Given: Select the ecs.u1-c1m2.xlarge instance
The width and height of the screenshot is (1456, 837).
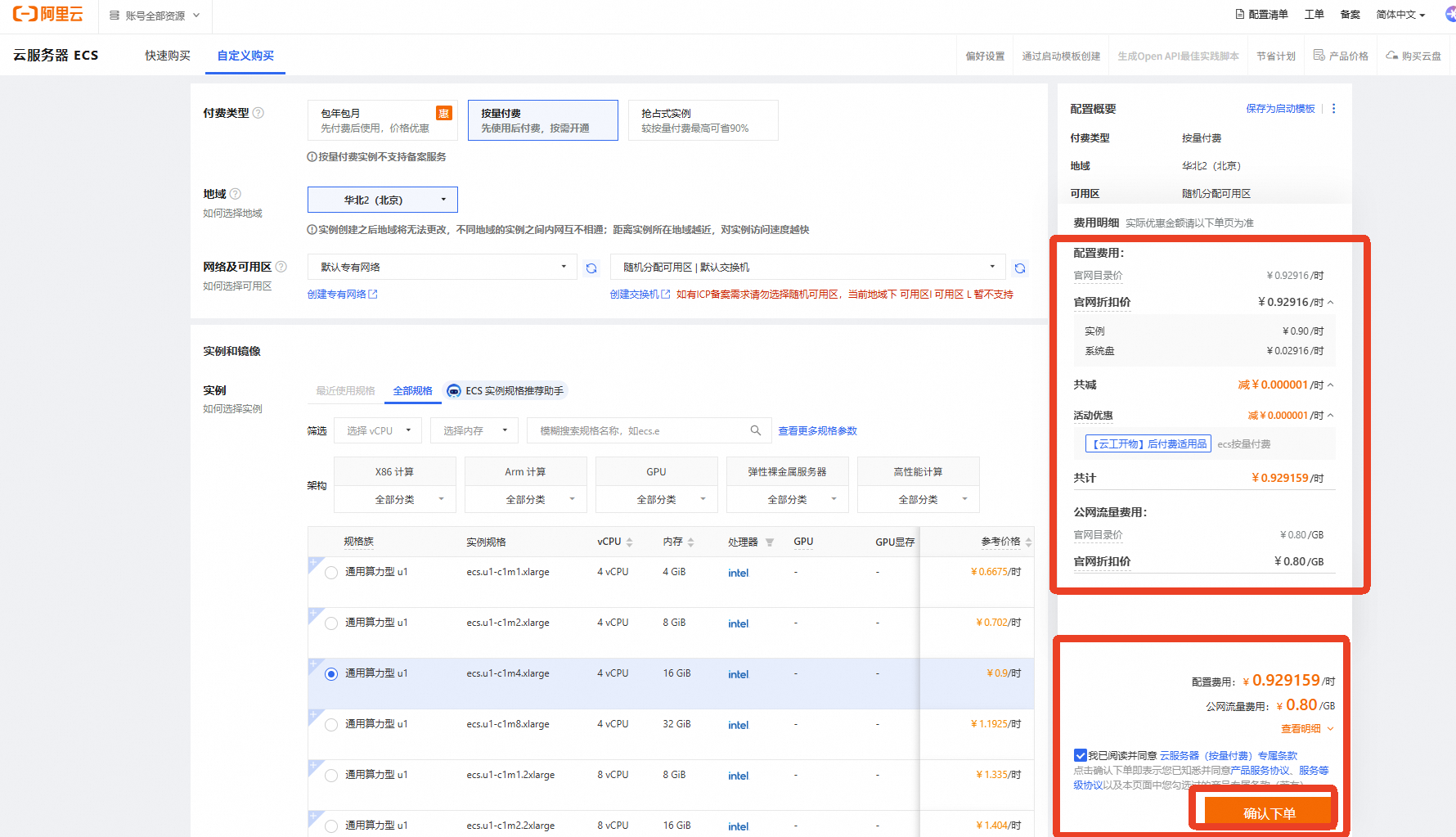Looking at the screenshot, I should pos(331,623).
